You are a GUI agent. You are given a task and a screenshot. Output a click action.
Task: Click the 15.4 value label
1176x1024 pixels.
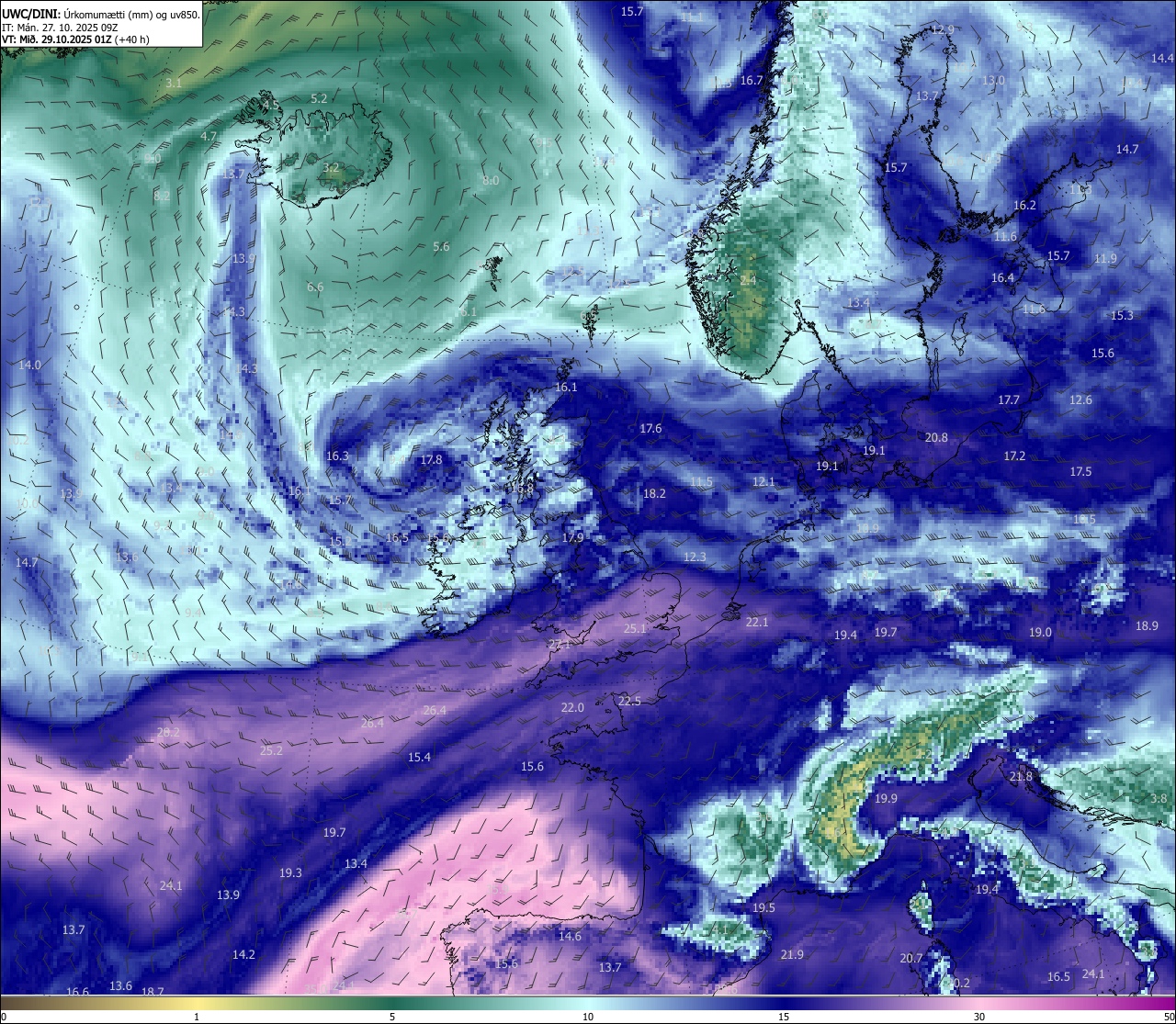coord(419,758)
